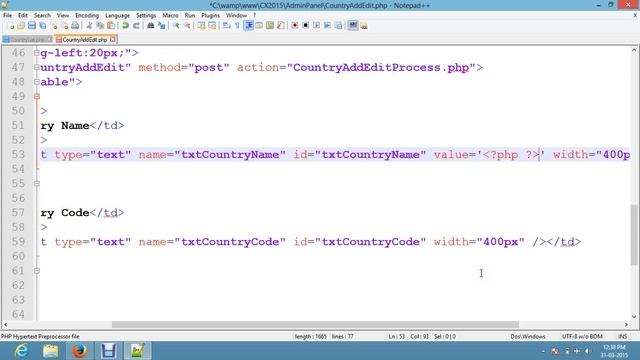
Task: Switch to the inactive tab left of CountryAddEdit.php
Action: [27, 40]
